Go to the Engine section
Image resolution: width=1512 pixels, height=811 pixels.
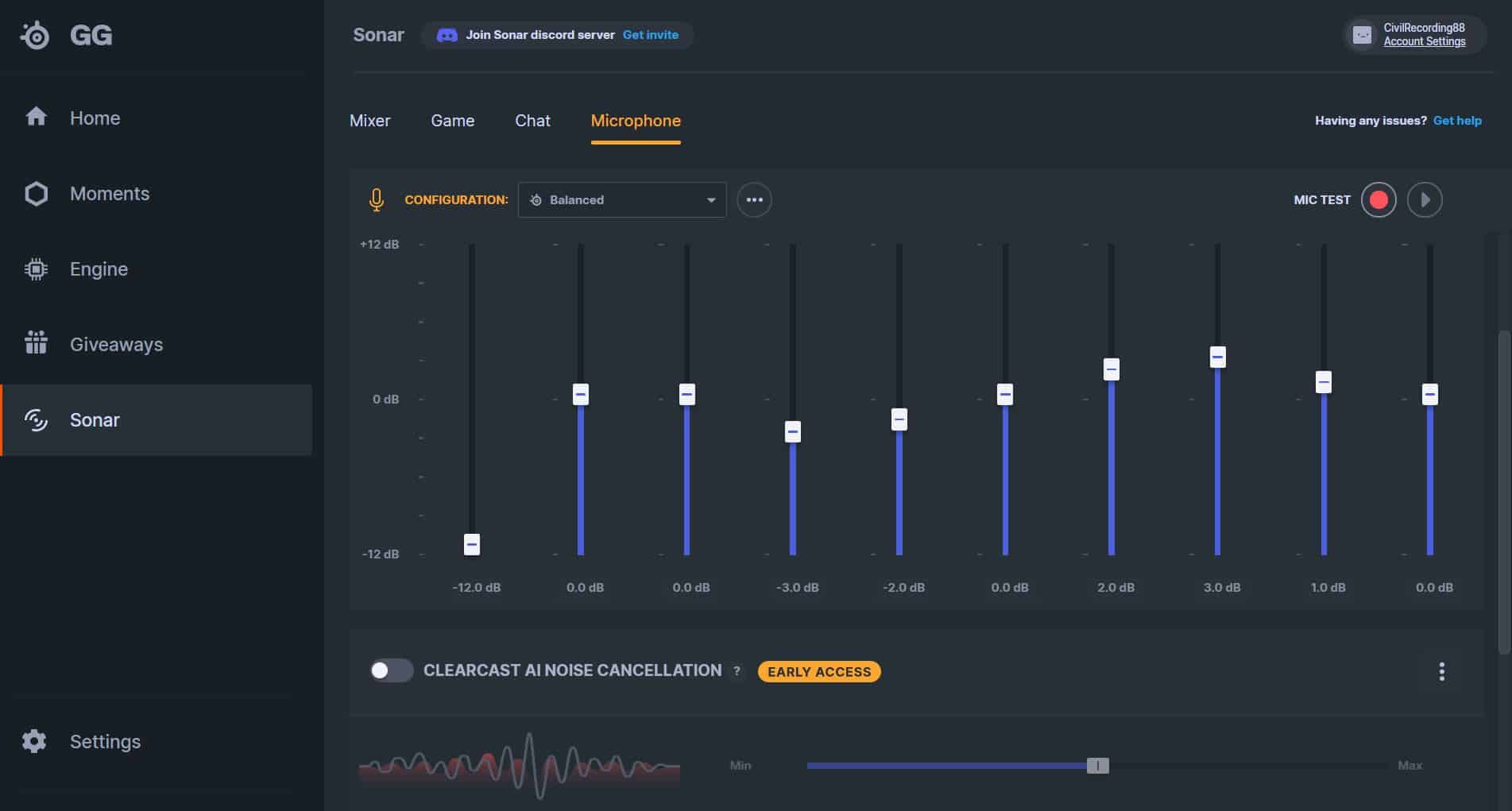tap(99, 268)
